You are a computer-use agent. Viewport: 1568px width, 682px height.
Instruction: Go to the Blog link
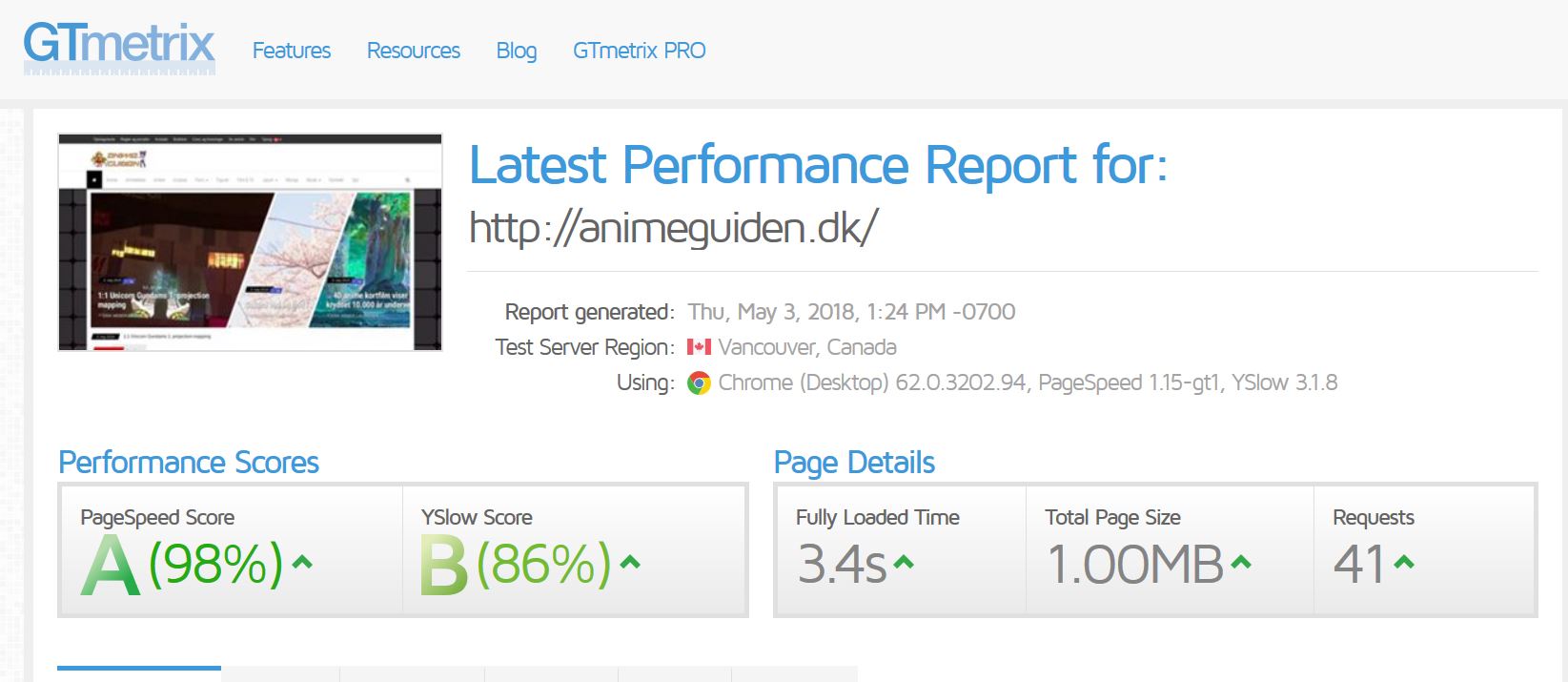click(516, 51)
